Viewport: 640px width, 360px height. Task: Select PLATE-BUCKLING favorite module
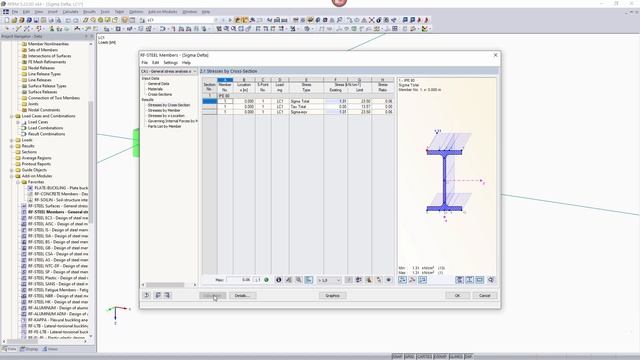point(58,188)
